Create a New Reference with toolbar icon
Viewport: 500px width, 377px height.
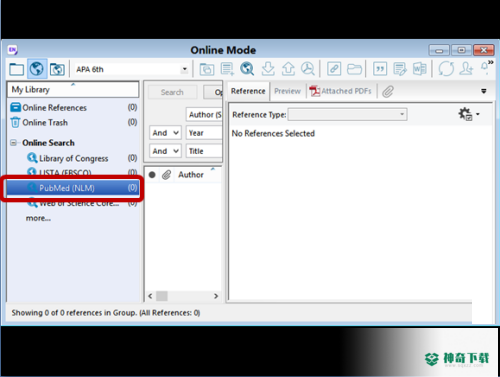227,69
